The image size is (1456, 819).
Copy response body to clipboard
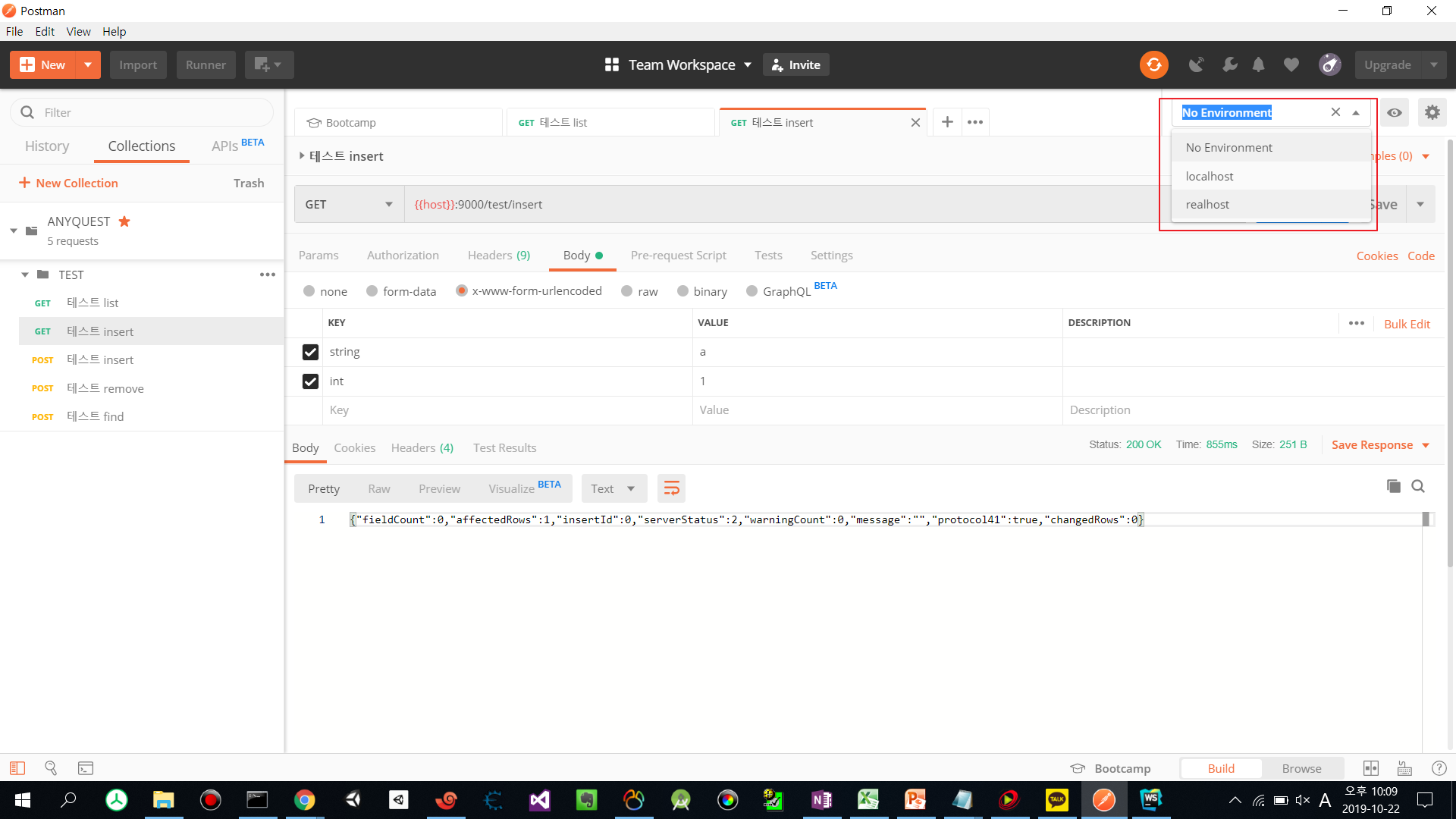1393,486
